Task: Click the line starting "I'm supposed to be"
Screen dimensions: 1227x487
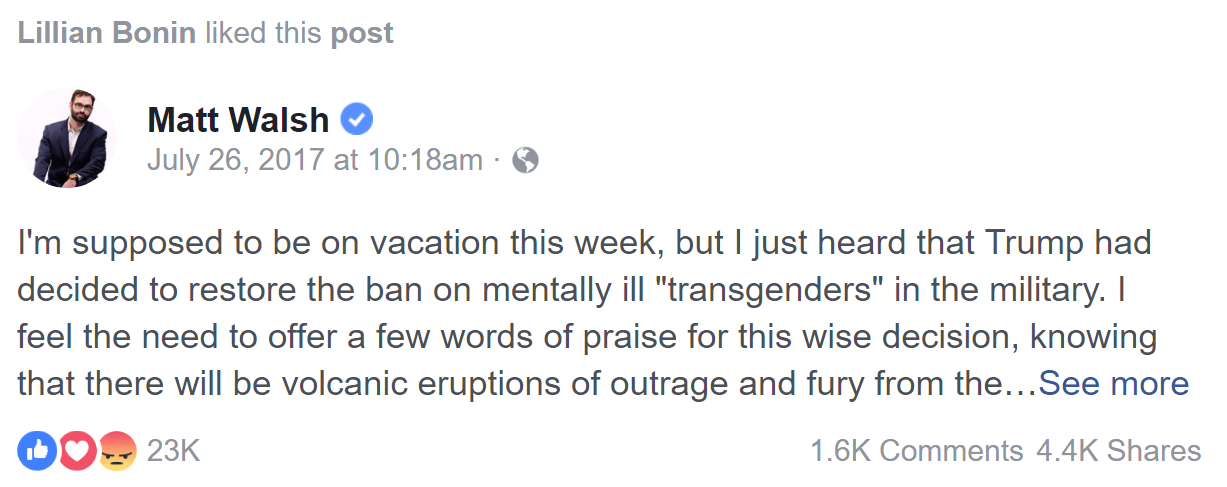Action: [585, 244]
